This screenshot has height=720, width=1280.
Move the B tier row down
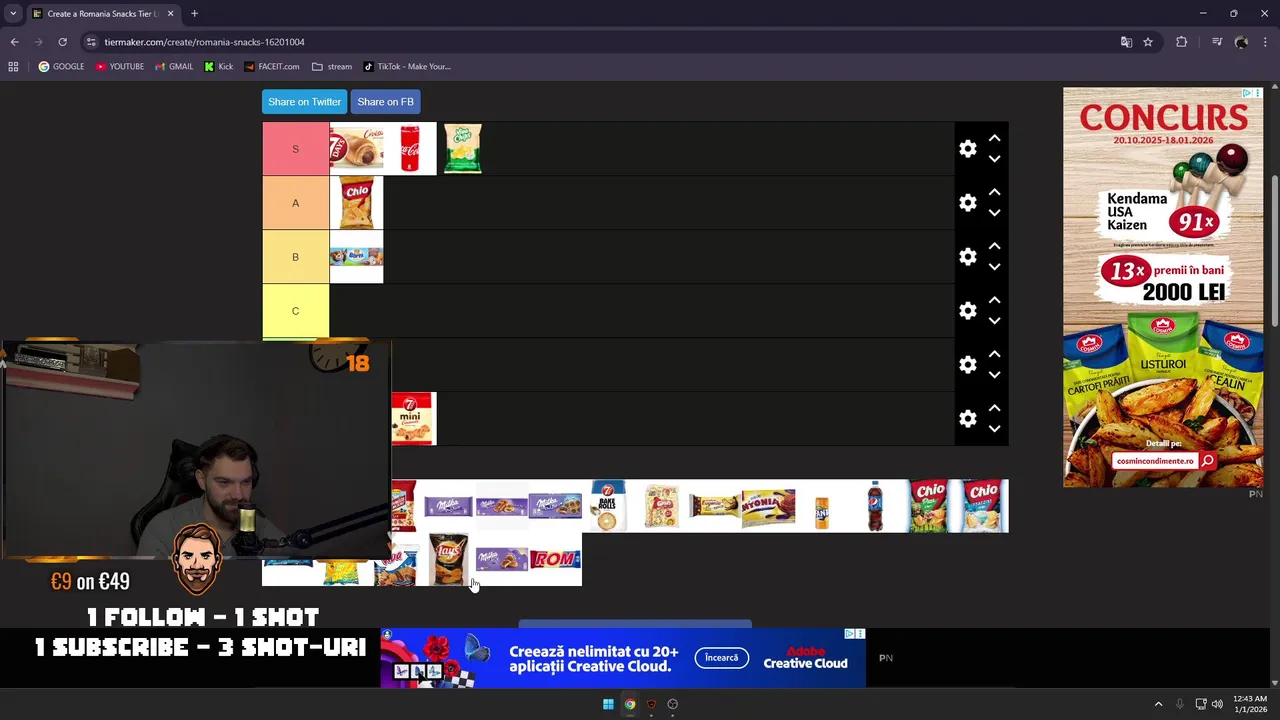click(994, 267)
